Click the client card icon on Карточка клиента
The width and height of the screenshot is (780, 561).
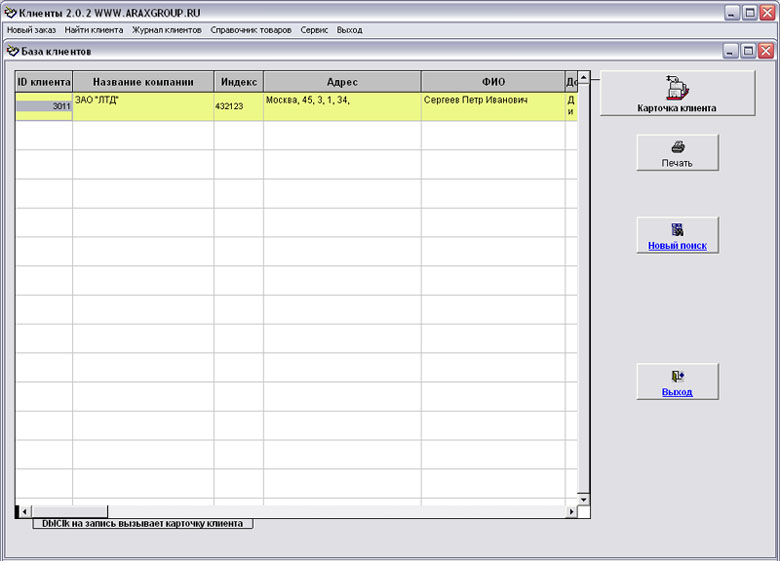pos(677,88)
